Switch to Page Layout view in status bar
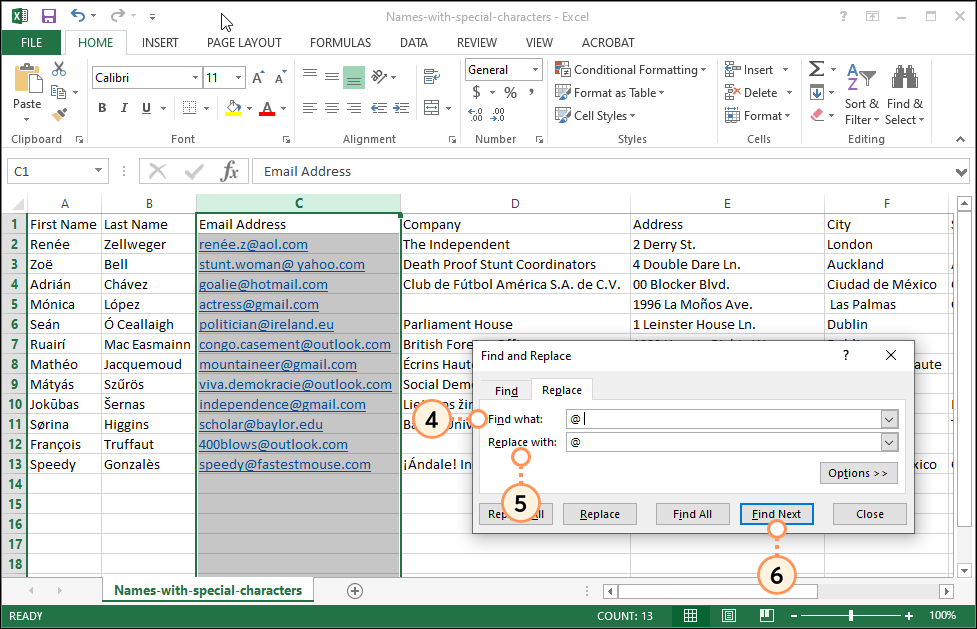This screenshot has height=629, width=977. pyautogui.click(x=728, y=616)
